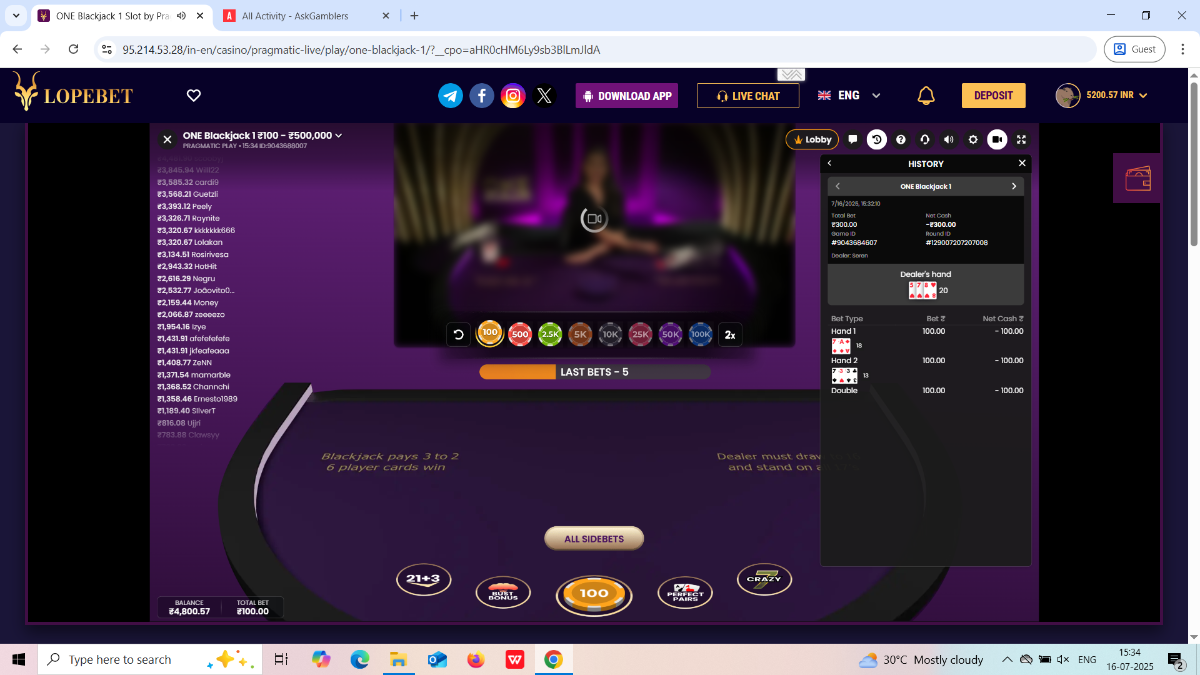Select the 100 chip
This screenshot has width=1200, height=675.
tap(489, 334)
